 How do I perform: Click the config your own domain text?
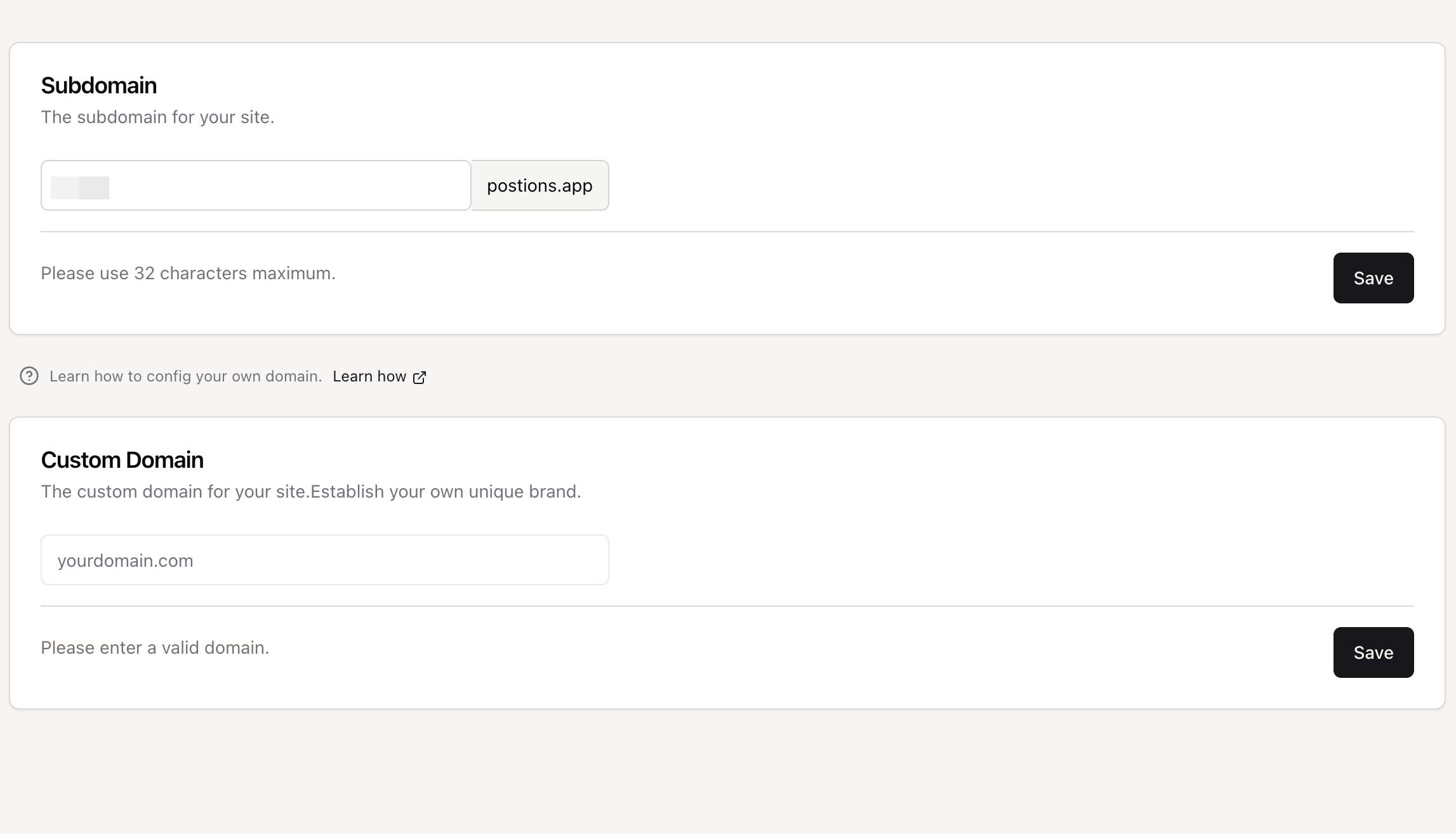[x=186, y=376]
